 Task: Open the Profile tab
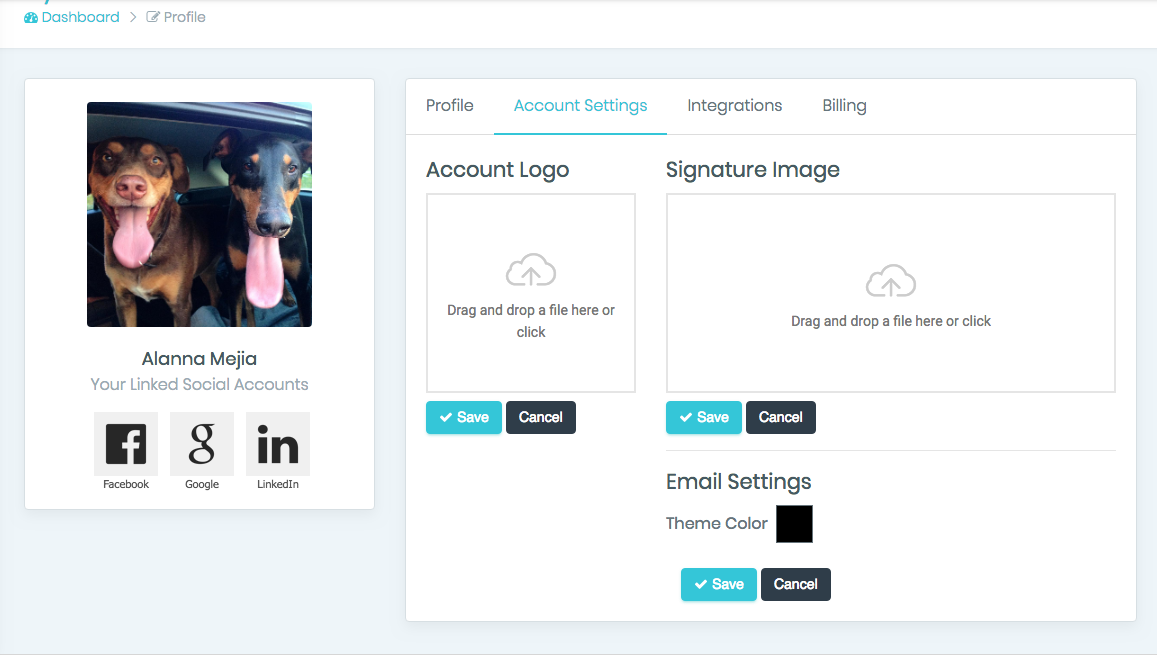[x=449, y=106]
